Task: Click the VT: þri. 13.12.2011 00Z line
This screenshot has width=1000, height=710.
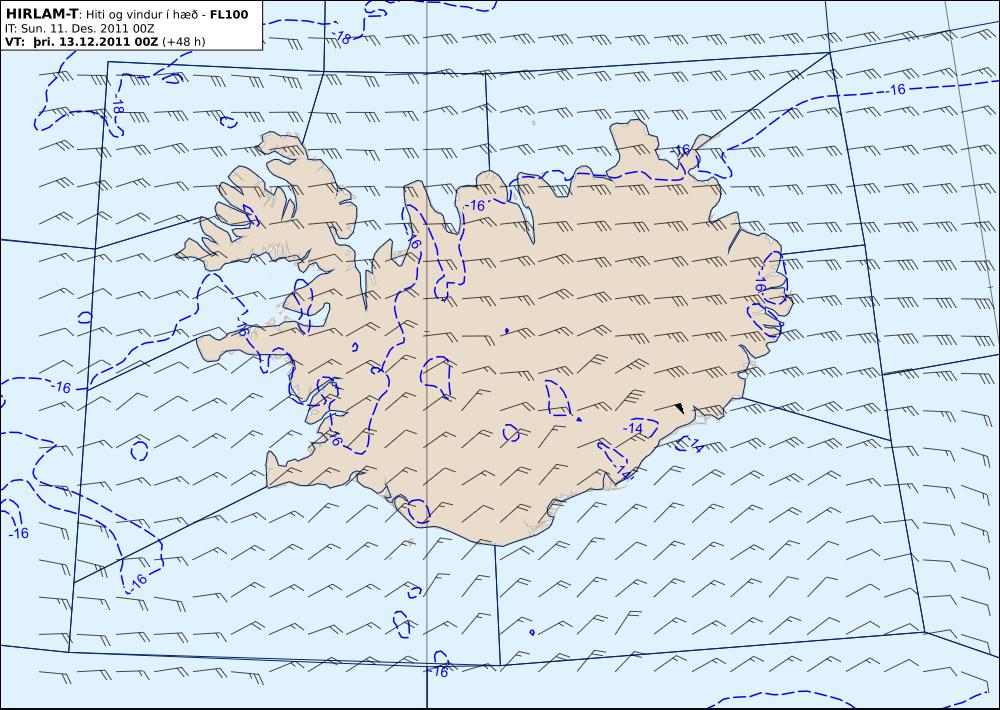Action: point(81,41)
